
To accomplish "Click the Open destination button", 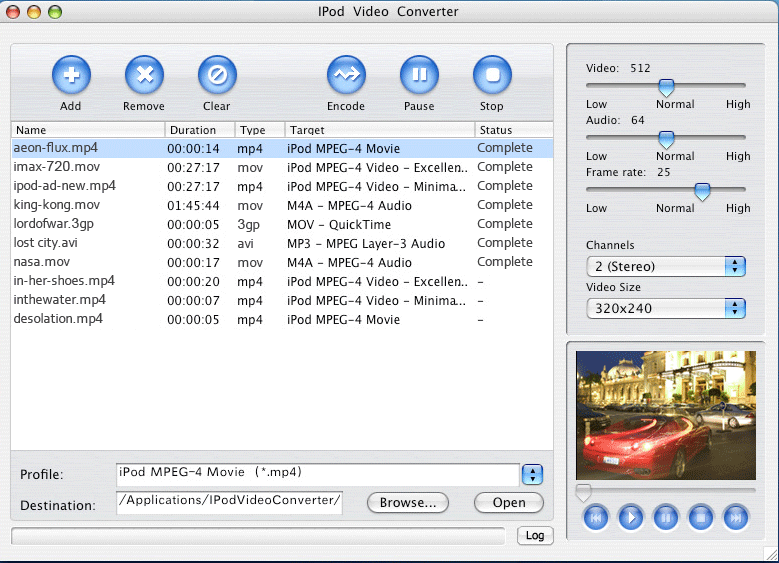I will click(x=509, y=503).
